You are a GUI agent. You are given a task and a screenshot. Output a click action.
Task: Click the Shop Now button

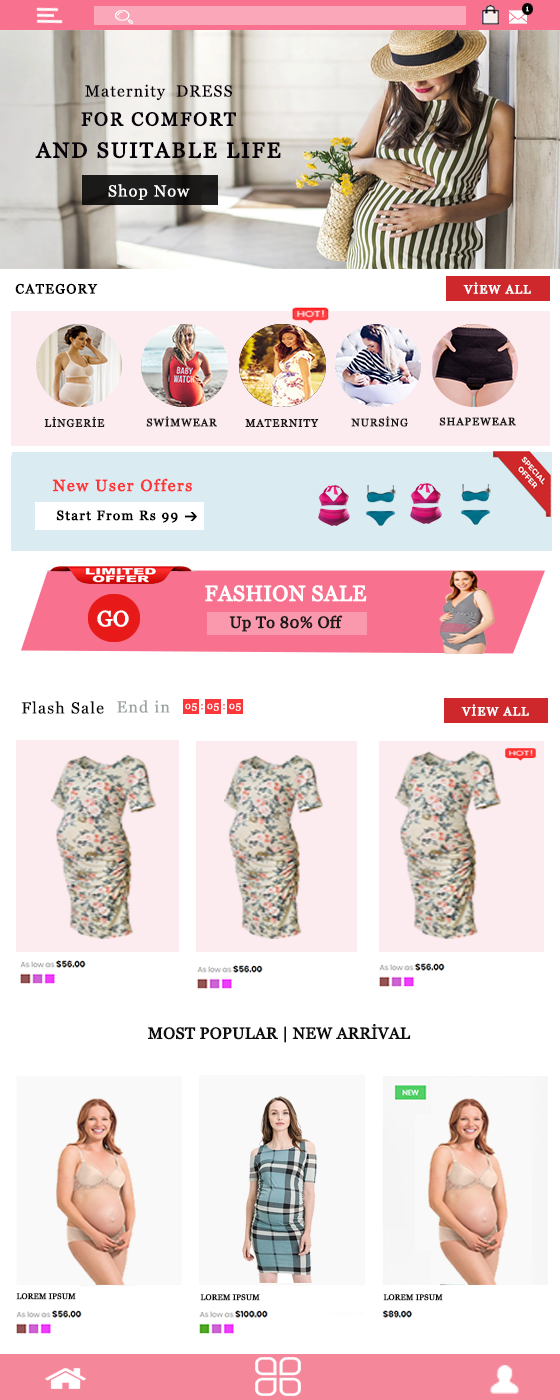(x=150, y=190)
